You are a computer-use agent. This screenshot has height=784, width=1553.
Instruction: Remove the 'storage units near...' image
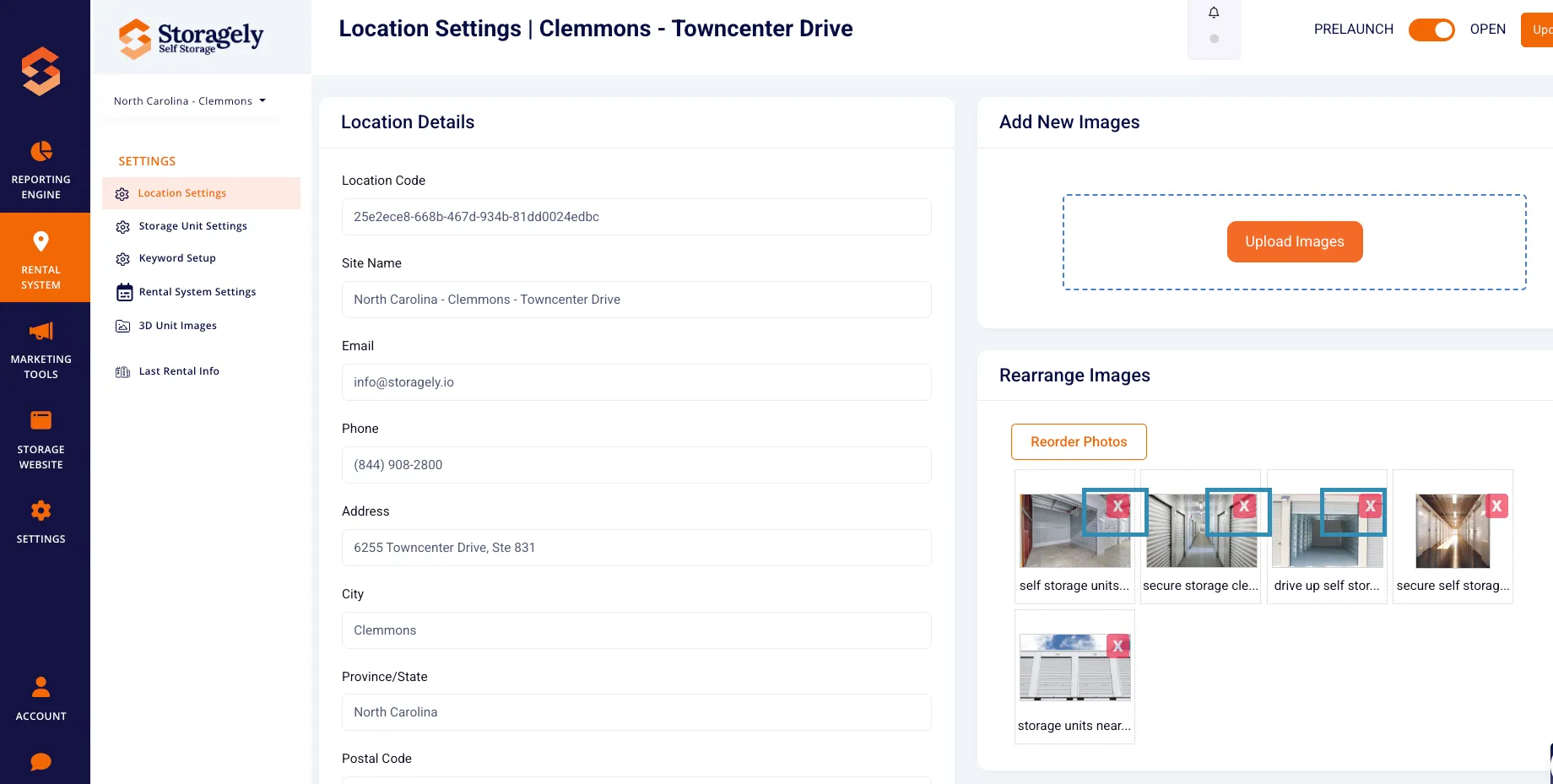[x=1117, y=646]
